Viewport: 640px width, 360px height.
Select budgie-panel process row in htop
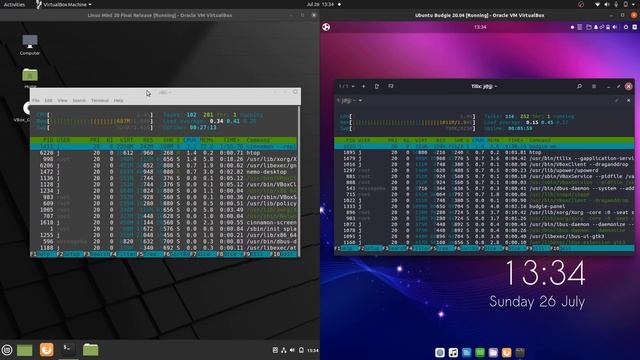tap(484, 207)
